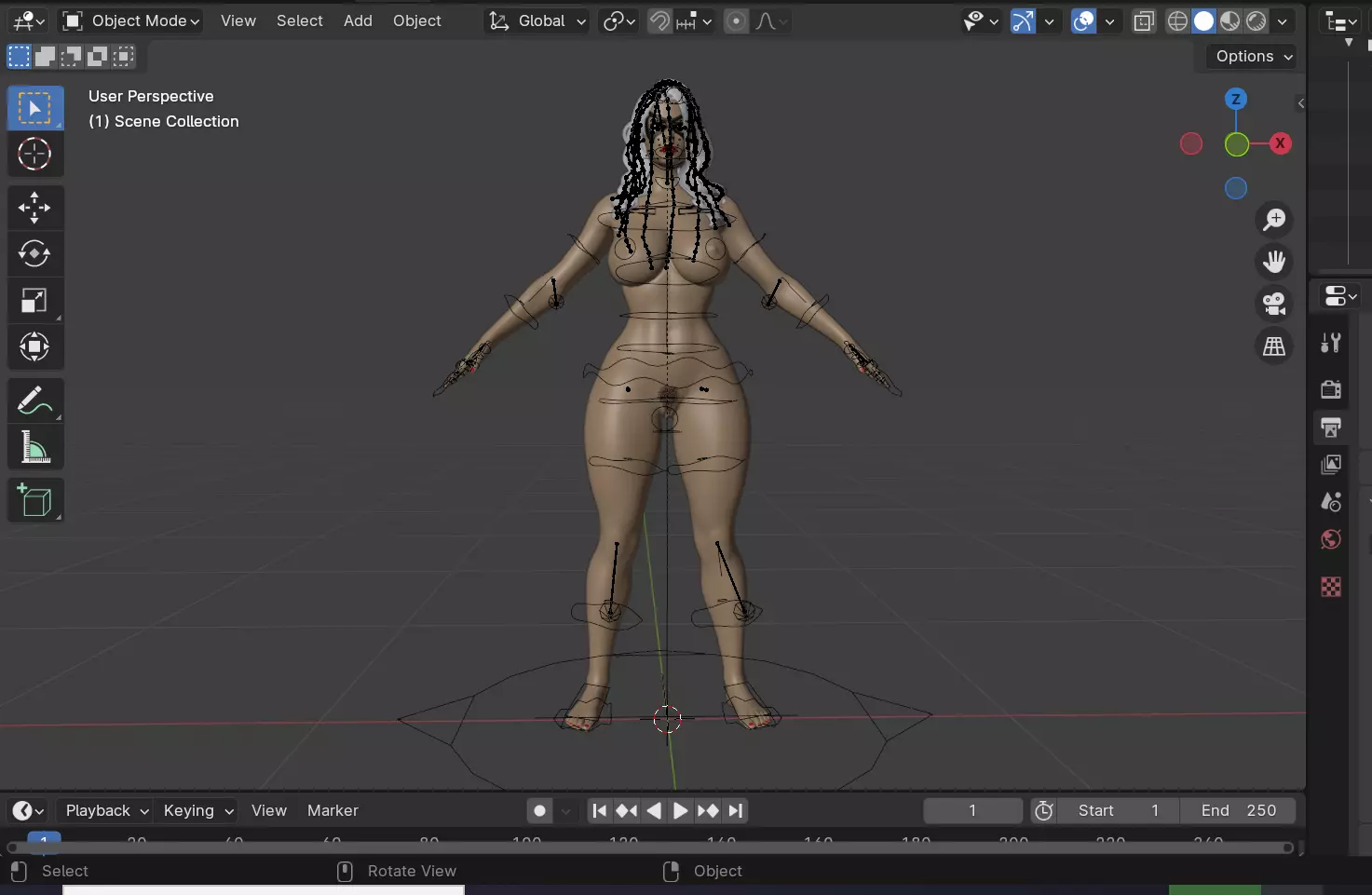
Task: Open the Select menu
Action: (x=300, y=20)
